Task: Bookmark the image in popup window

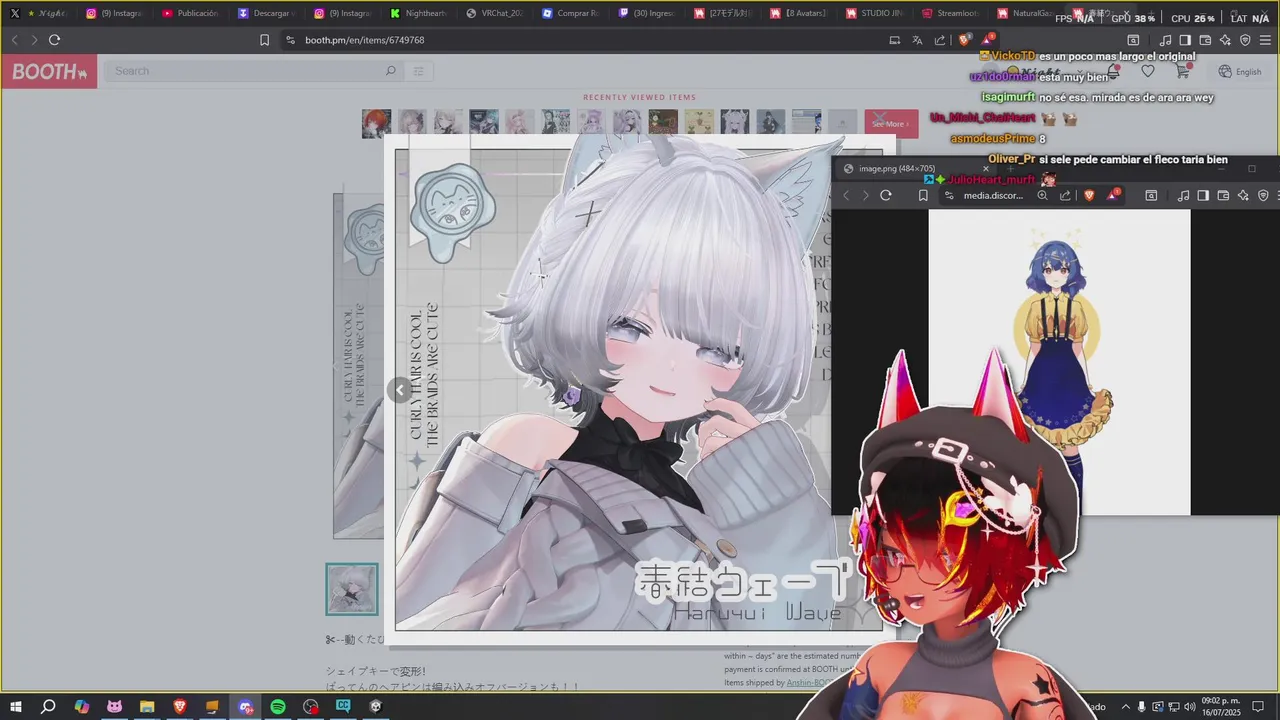Action: tap(923, 195)
